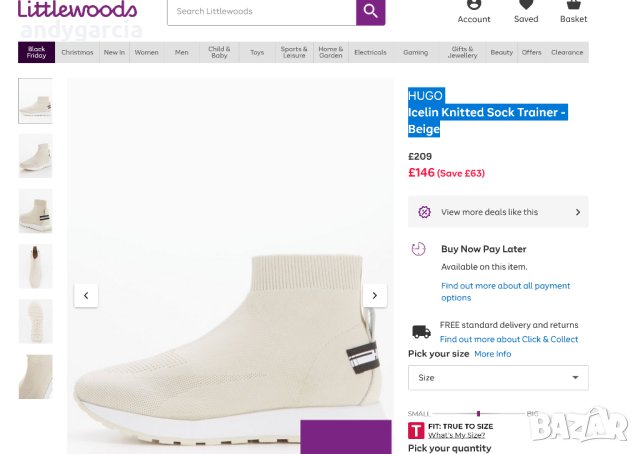Select the first shoe thumbnail
Image resolution: width=640 pixels, height=454 pixels.
[x=36, y=101]
